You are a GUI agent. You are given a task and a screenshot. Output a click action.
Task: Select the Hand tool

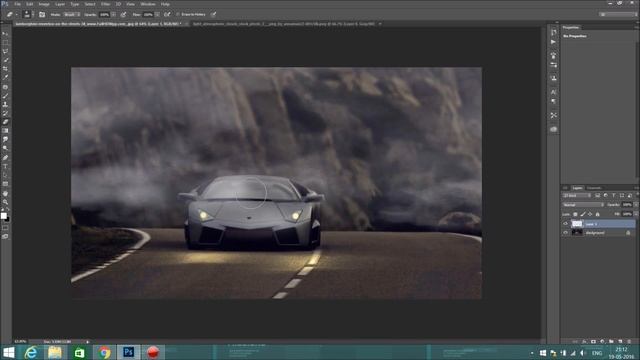pyautogui.click(x=5, y=193)
